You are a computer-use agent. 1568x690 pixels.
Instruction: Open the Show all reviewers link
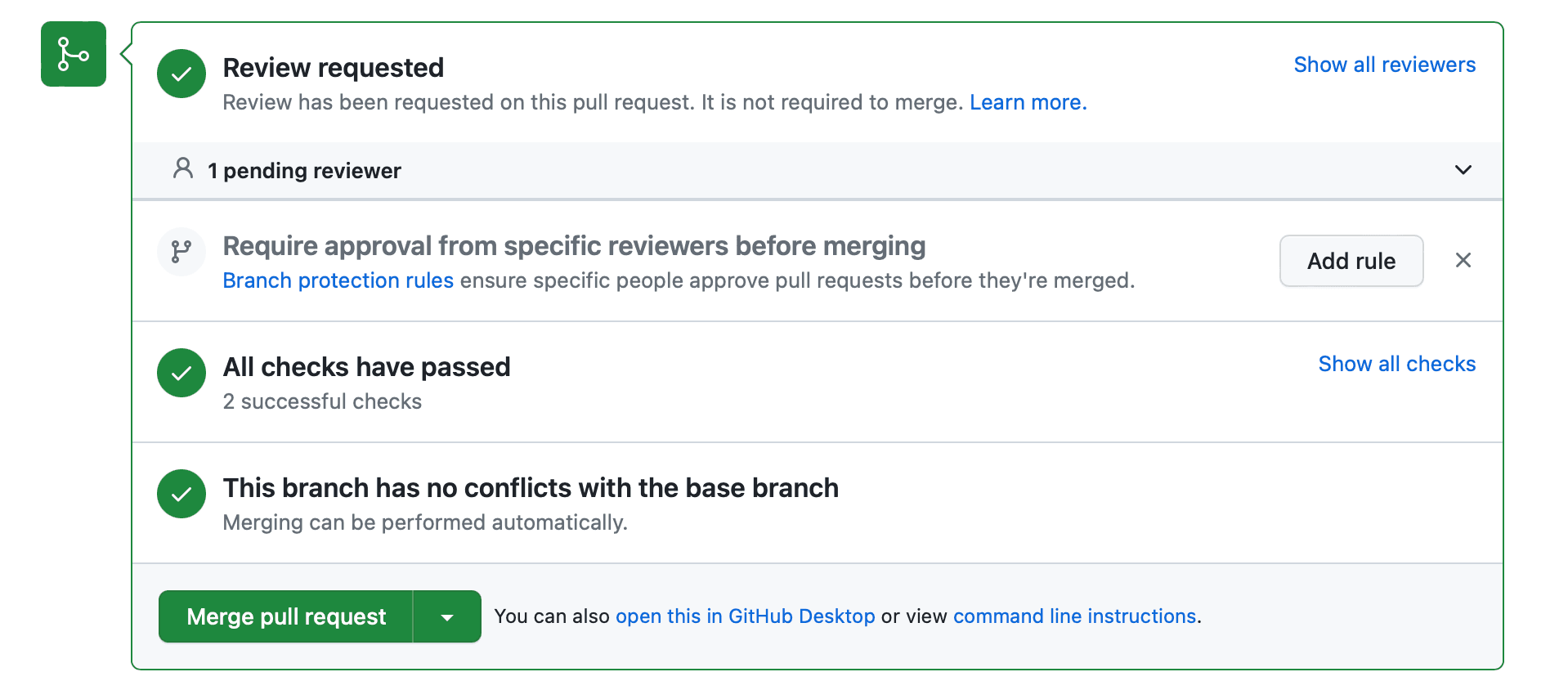(x=1385, y=65)
